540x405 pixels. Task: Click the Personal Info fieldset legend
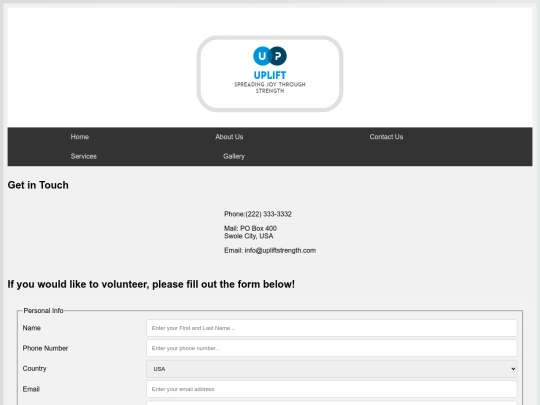point(43,311)
